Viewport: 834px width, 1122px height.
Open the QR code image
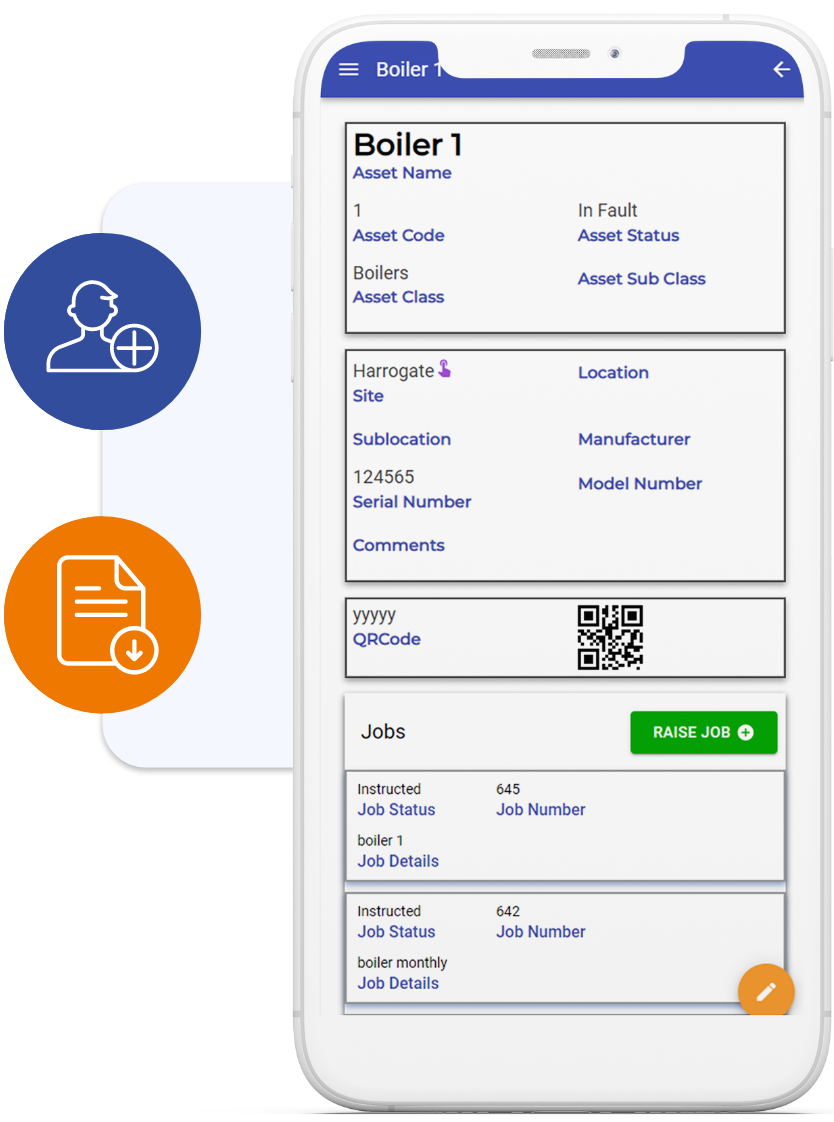[610, 638]
